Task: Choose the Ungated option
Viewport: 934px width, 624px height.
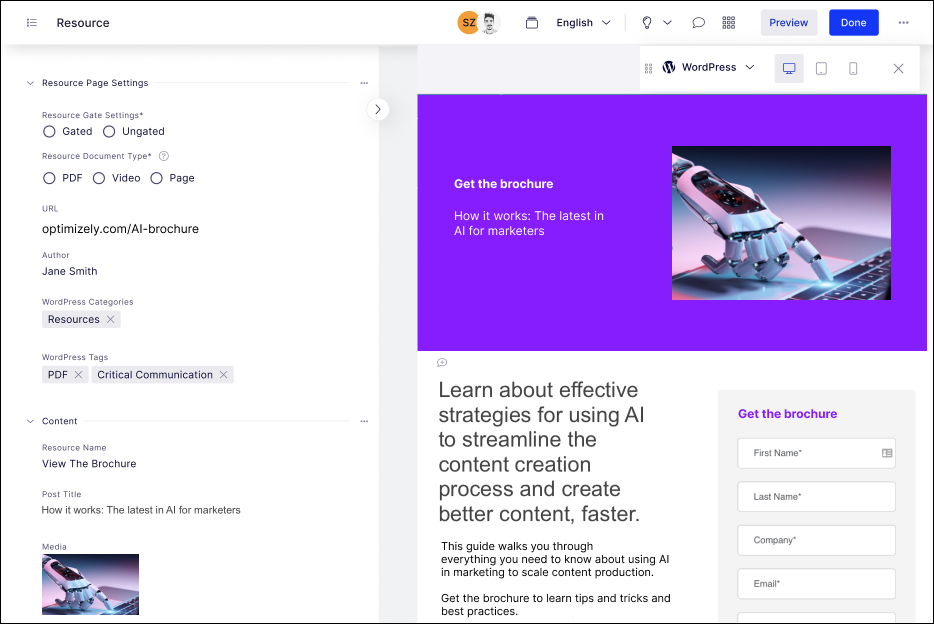Action: coord(109,131)
